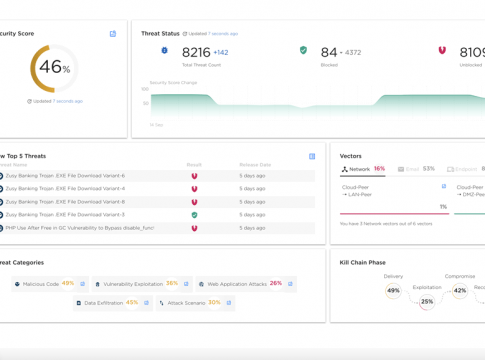Click the red Unblocked shield icon

pos(442,50)
